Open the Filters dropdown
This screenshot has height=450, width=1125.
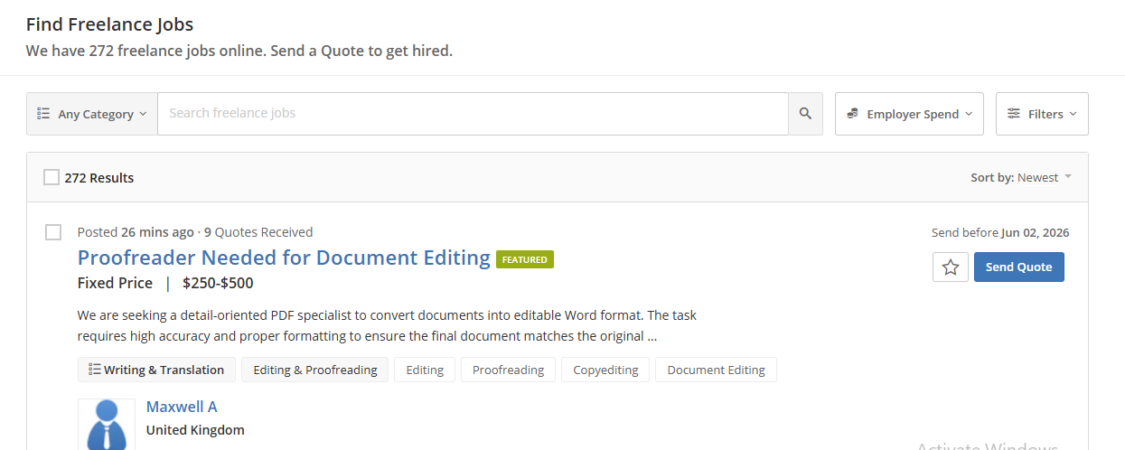click(1042, 113)
